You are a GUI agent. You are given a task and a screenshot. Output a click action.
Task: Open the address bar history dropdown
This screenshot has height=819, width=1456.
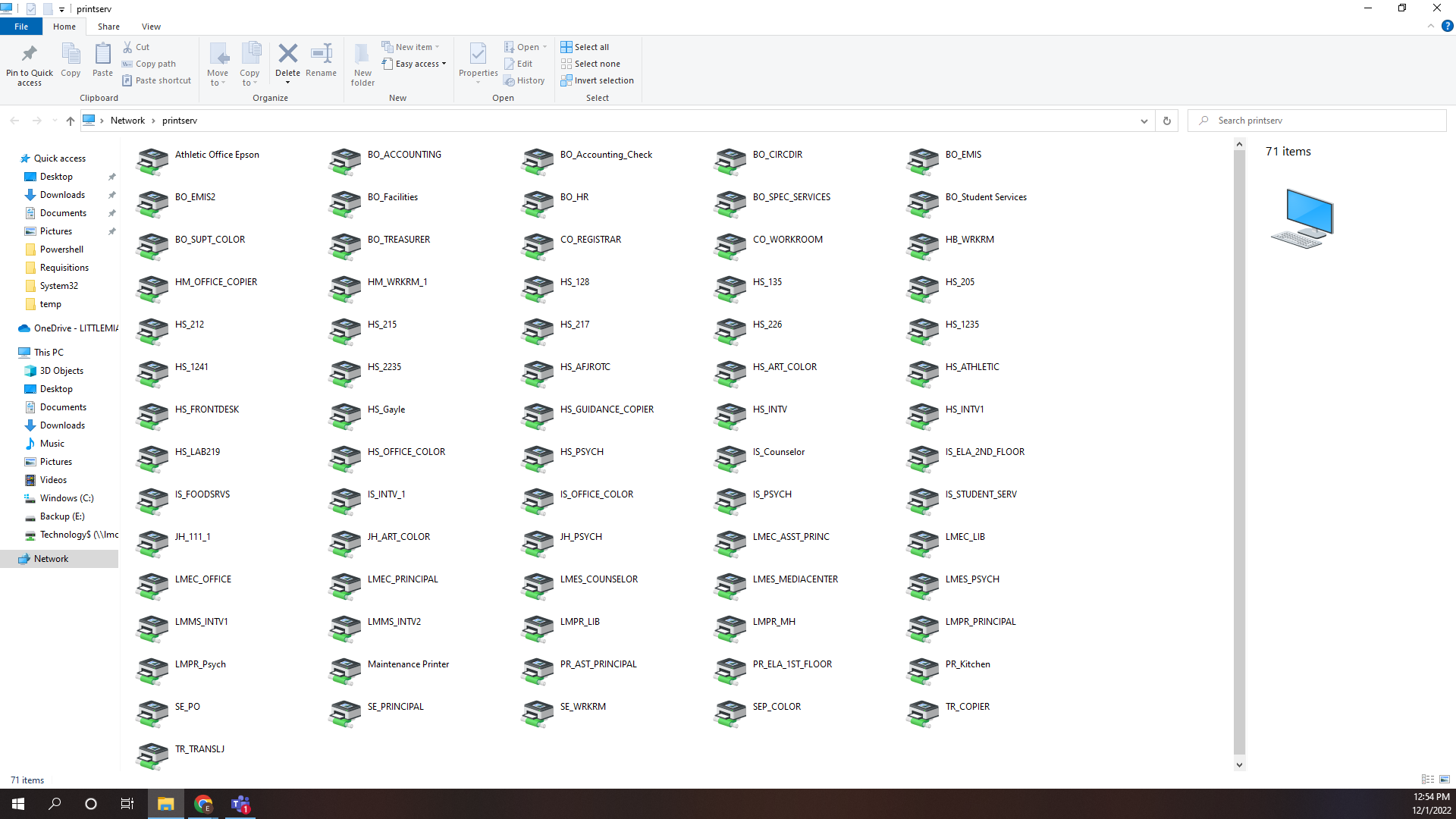(1144, 121)
